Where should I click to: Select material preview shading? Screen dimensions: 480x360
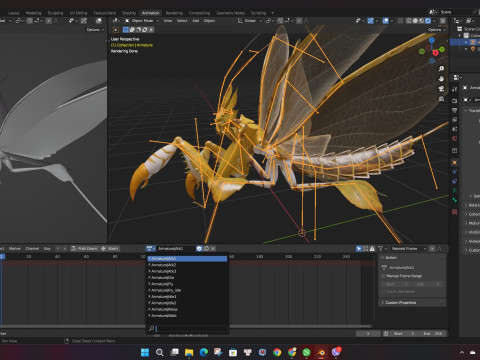point(422,21)
